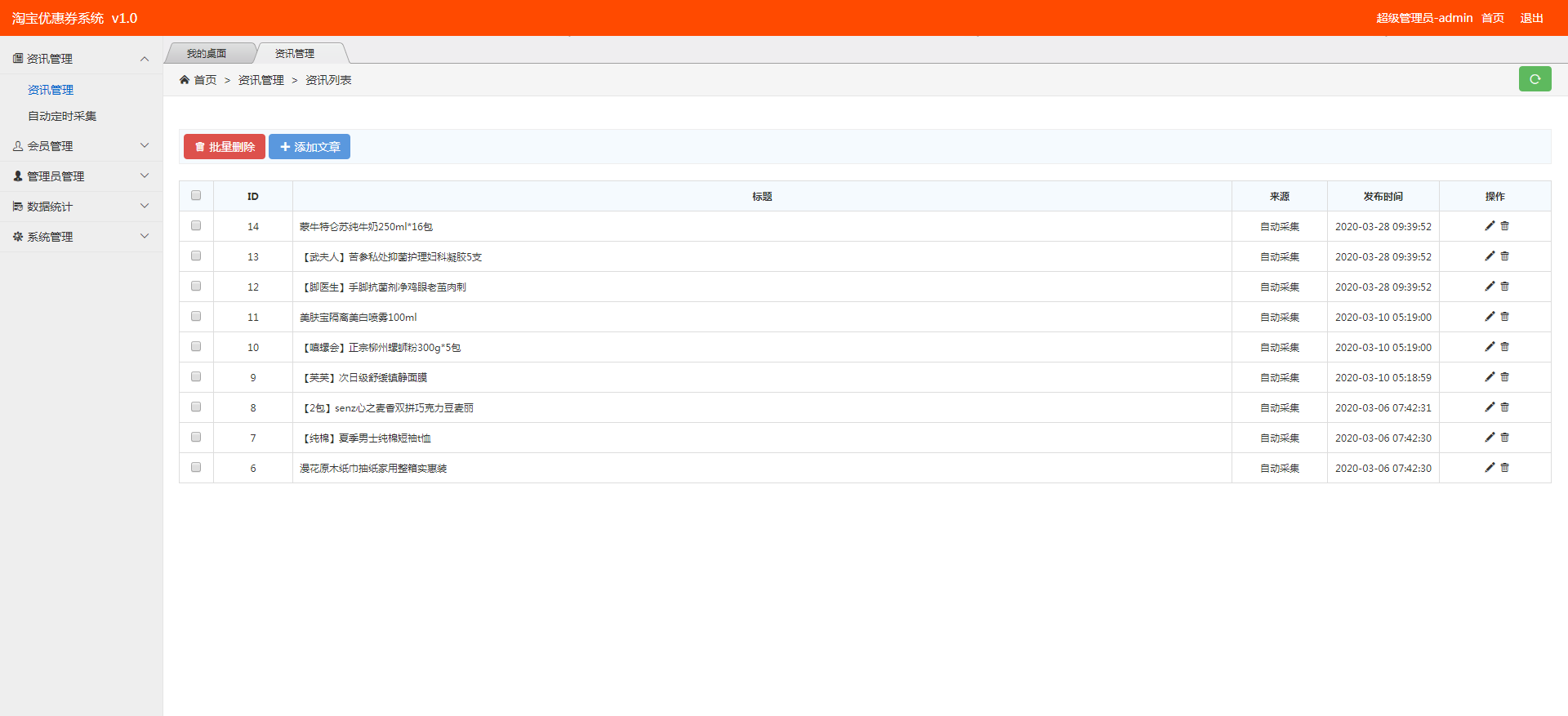This screenshot has width=1568, height=716.
Task: Click 退出 to log out
Action: (1531, 18)
